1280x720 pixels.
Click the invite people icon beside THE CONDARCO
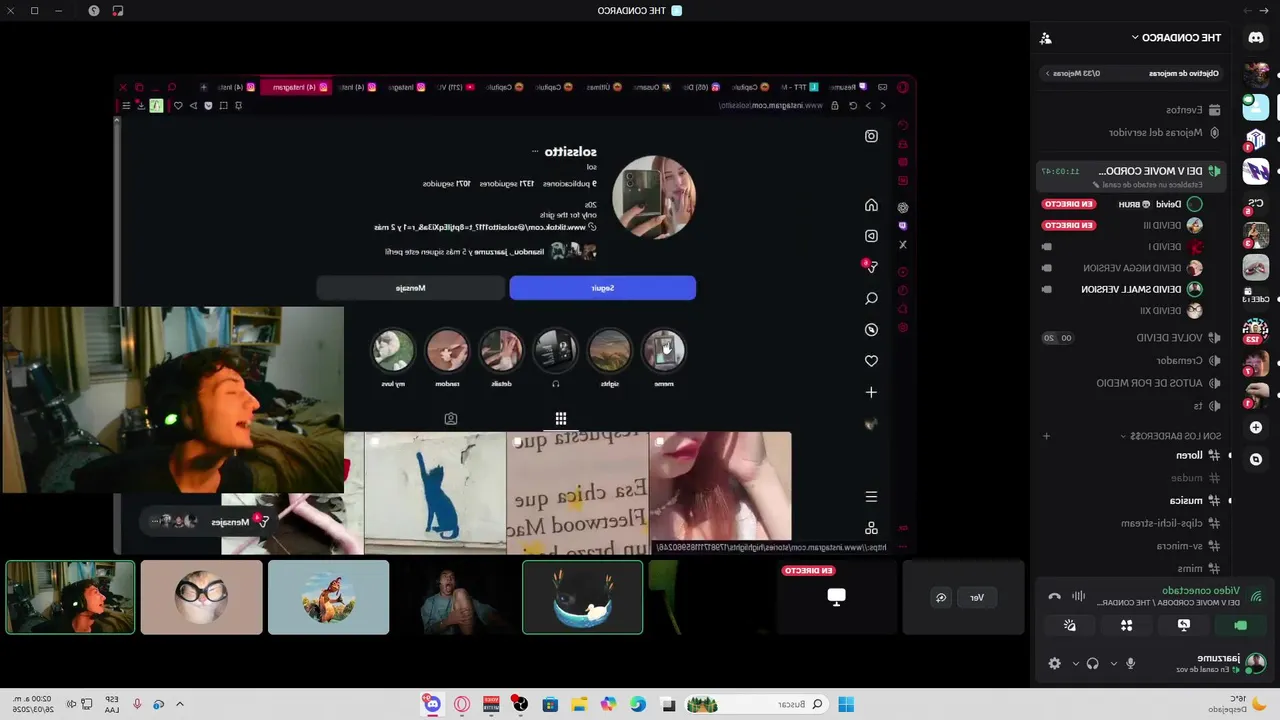click(x=1046, y=38)
